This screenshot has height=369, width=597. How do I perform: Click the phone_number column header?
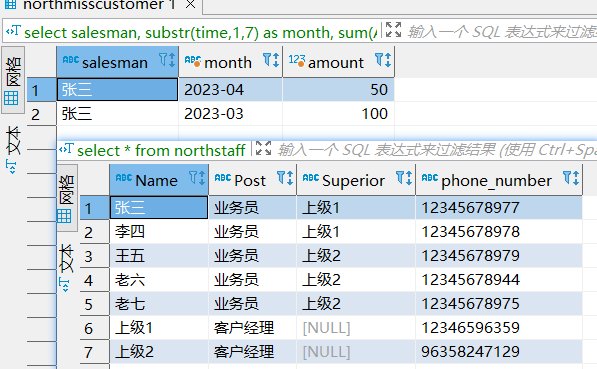tap(499, 180)
